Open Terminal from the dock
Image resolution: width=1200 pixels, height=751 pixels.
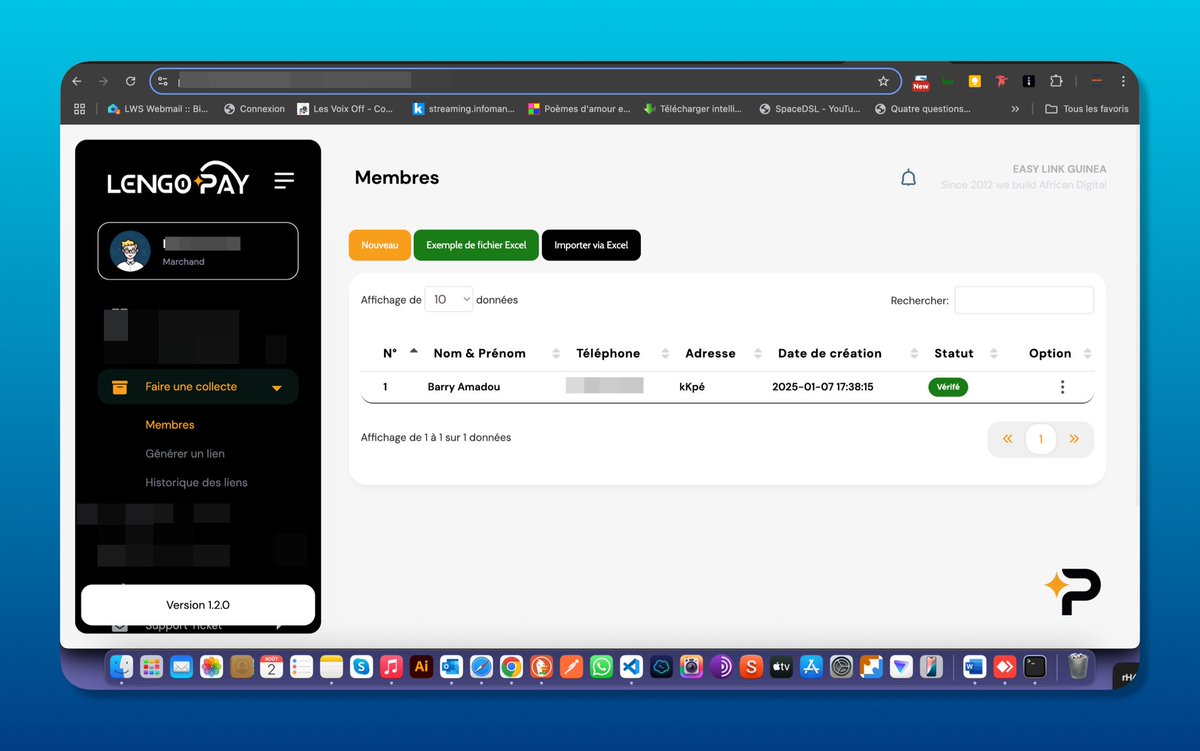(x=1035, y=666)
